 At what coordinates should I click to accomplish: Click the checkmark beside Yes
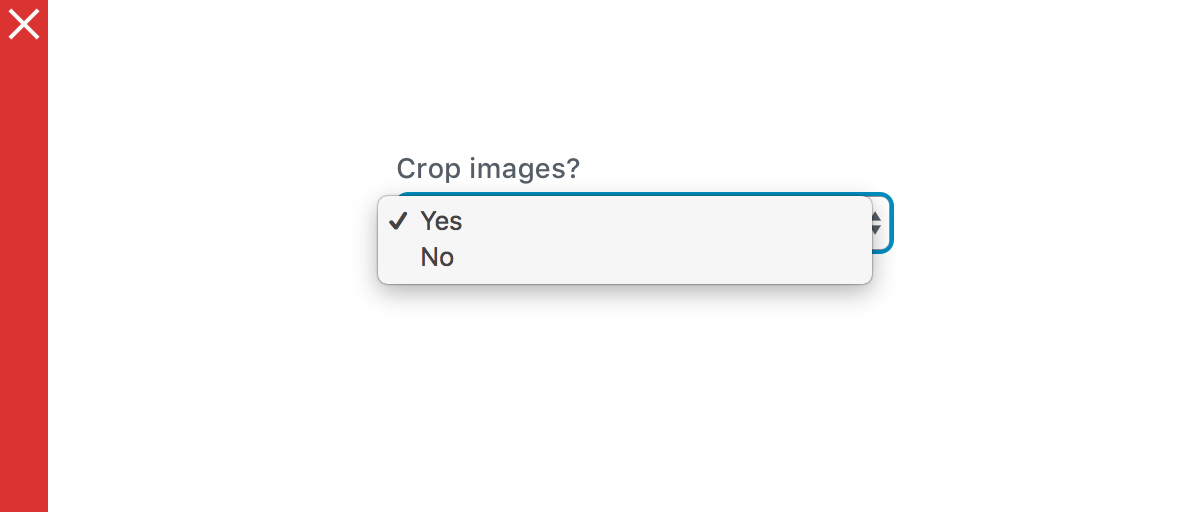coord(398,220)
